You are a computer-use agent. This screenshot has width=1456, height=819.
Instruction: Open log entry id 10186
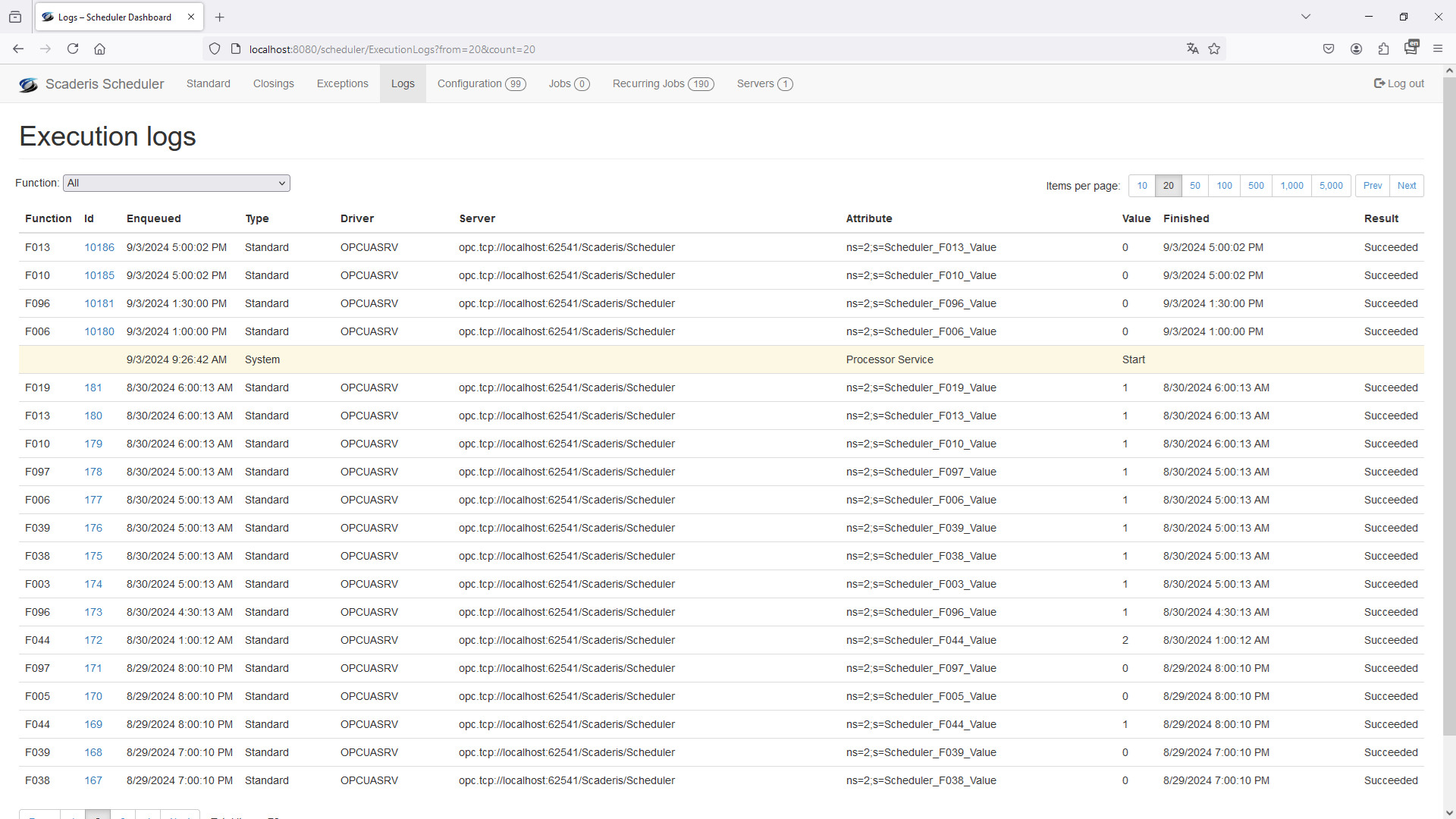tap(99, 248)
